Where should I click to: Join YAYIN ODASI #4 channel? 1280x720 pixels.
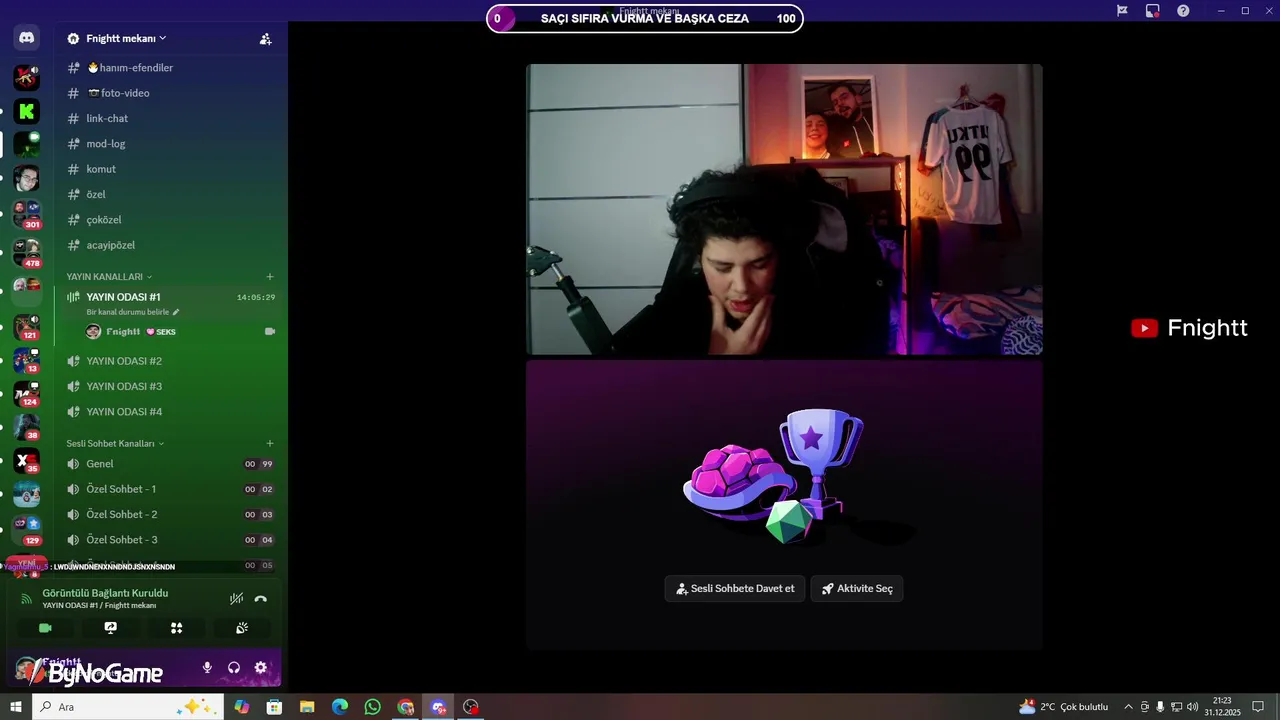170,411
